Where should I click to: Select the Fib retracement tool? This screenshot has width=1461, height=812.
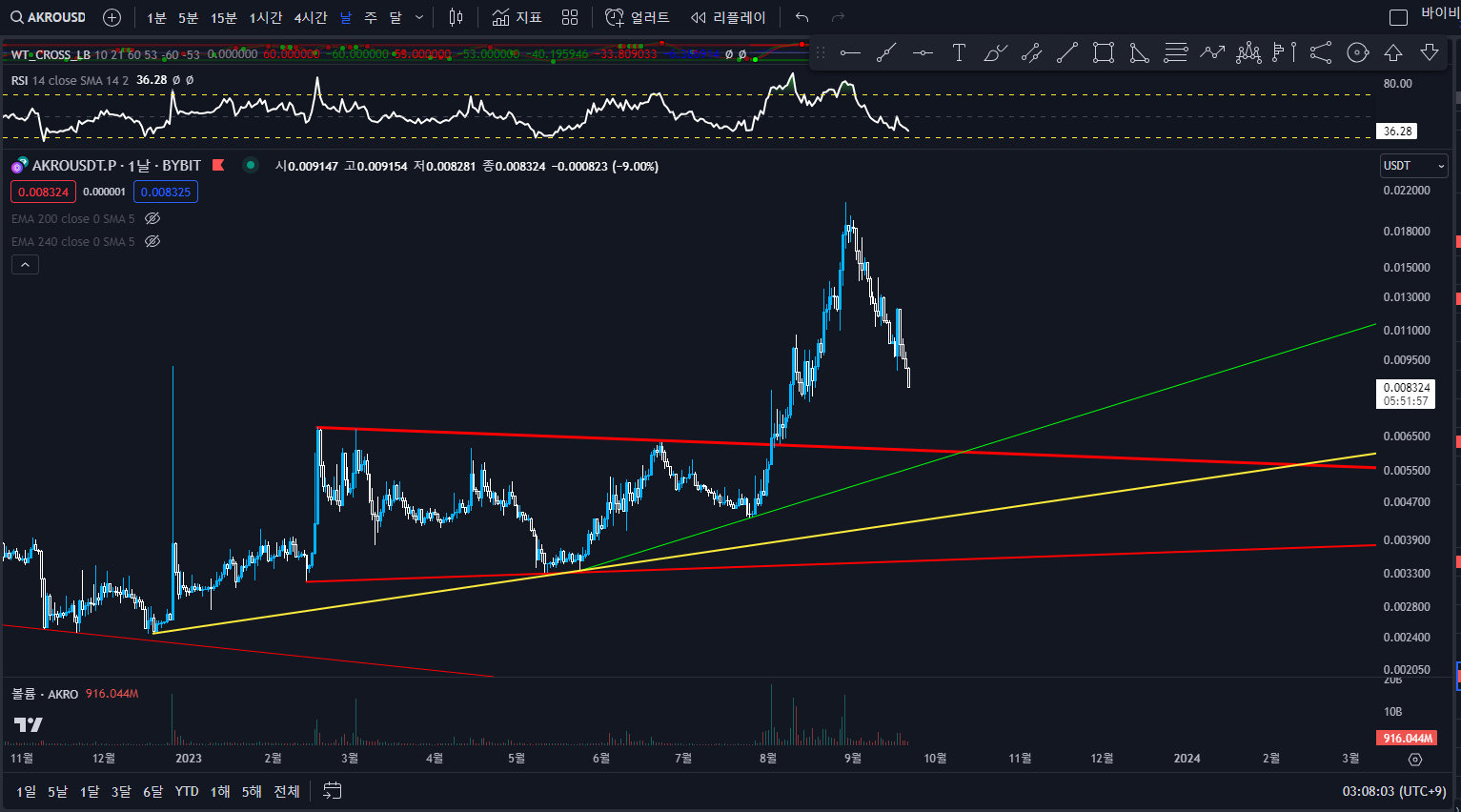1176,53
